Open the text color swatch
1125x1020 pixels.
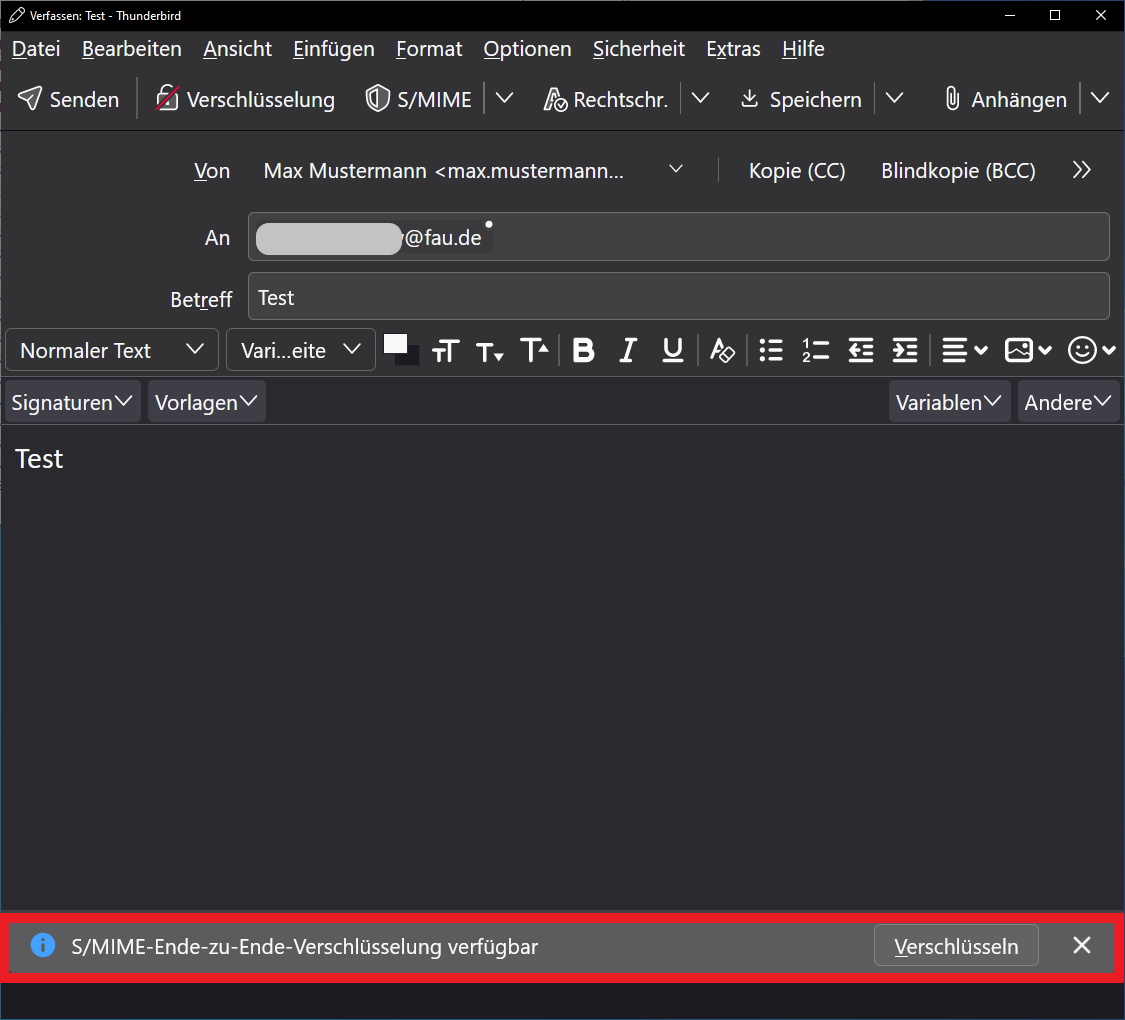click(x=396, y=343)
